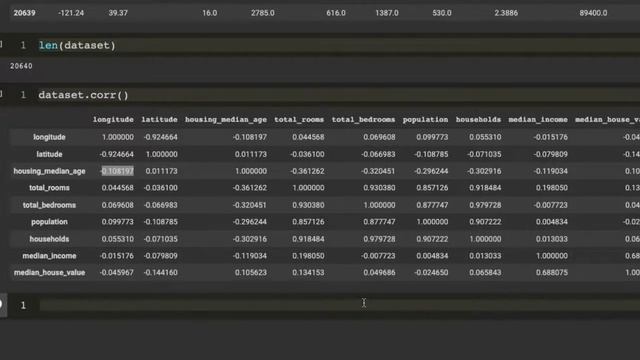The image size is (640, 360).
Task: Click the 530.0 value in top row
Action: click(442, 13)
